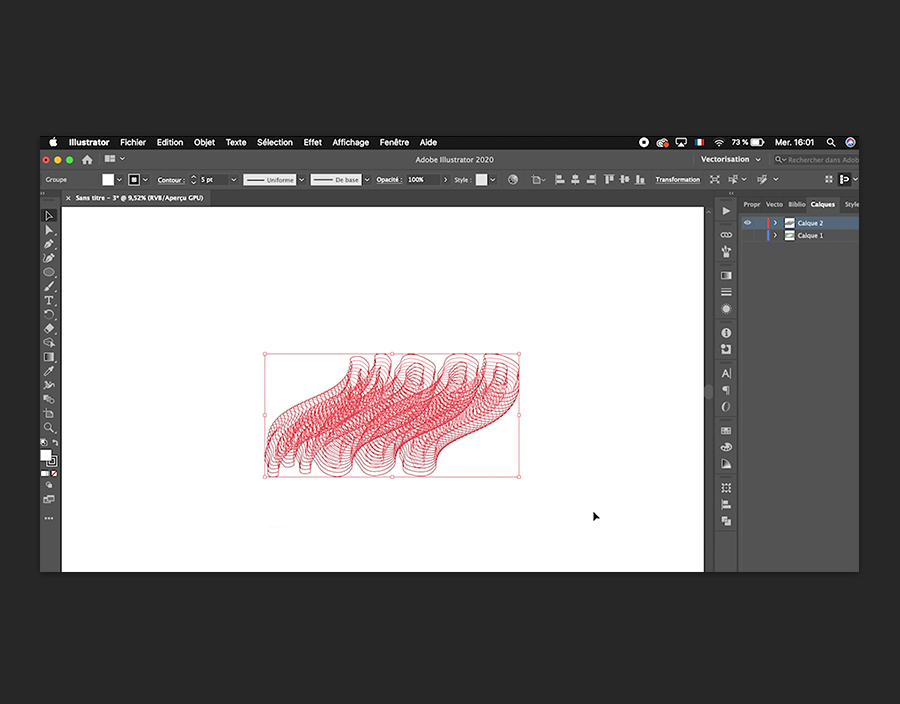The height and width of the screenshot is (704, 900).
Task: Select the Rotate tool
Action: (49, 314)
